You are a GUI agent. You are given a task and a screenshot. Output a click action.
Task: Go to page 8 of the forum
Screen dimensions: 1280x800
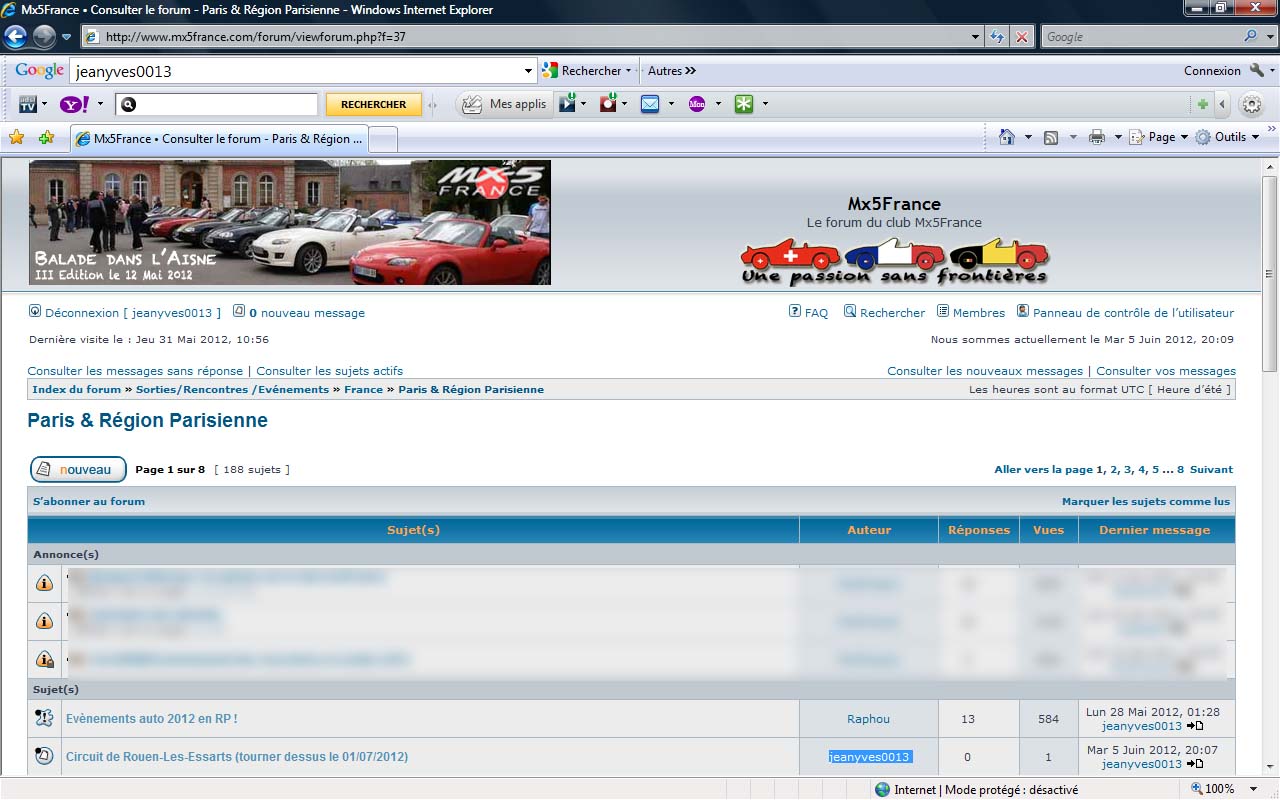click(x=1180, y=469)
